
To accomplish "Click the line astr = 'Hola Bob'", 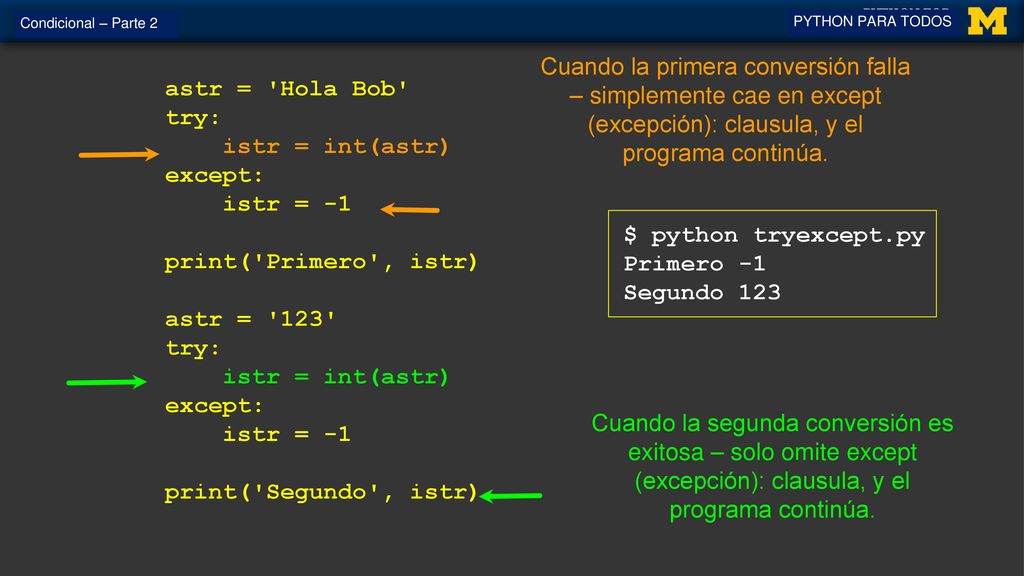I will (x=286, y=88).
